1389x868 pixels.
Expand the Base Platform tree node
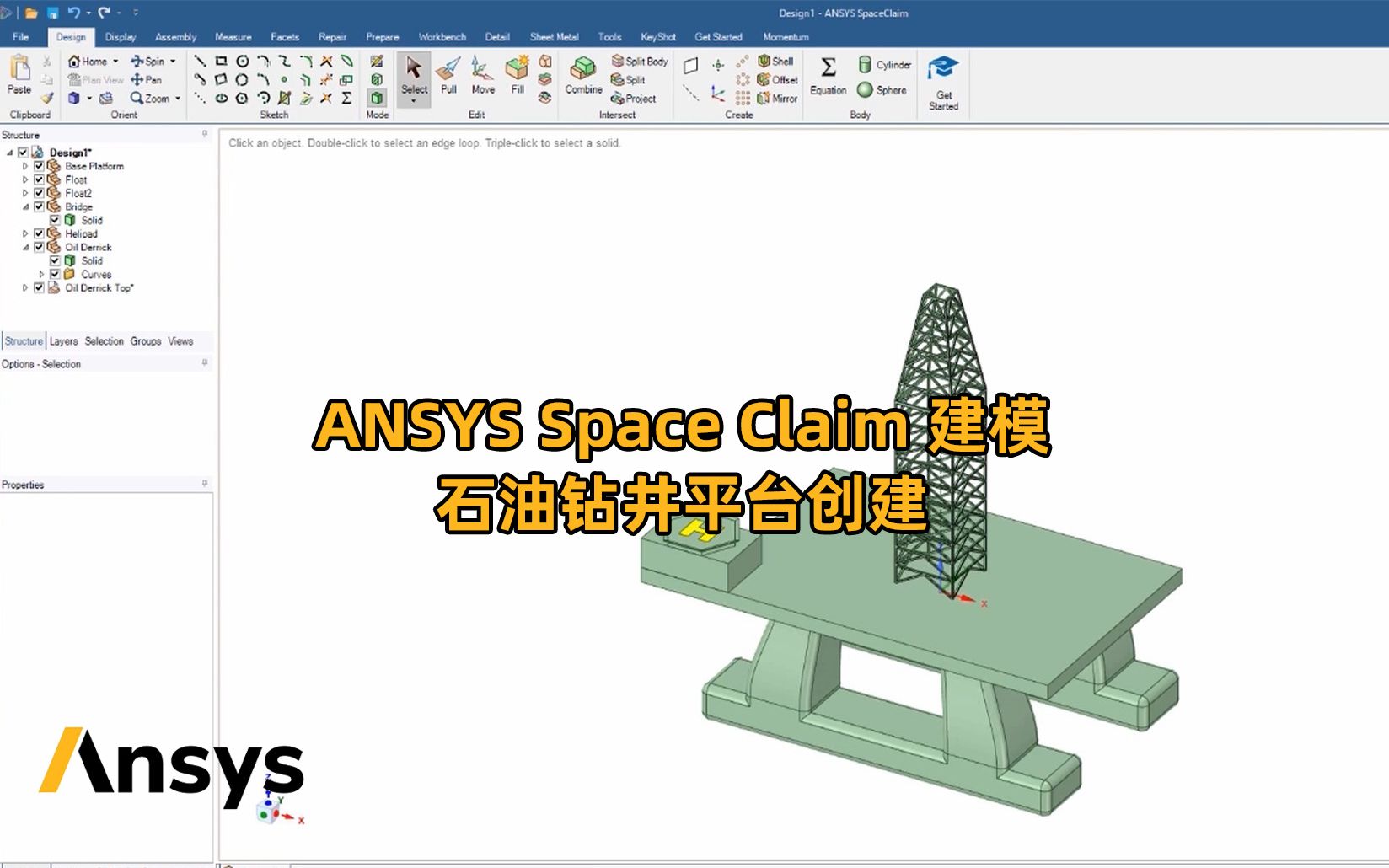point(25,166)
